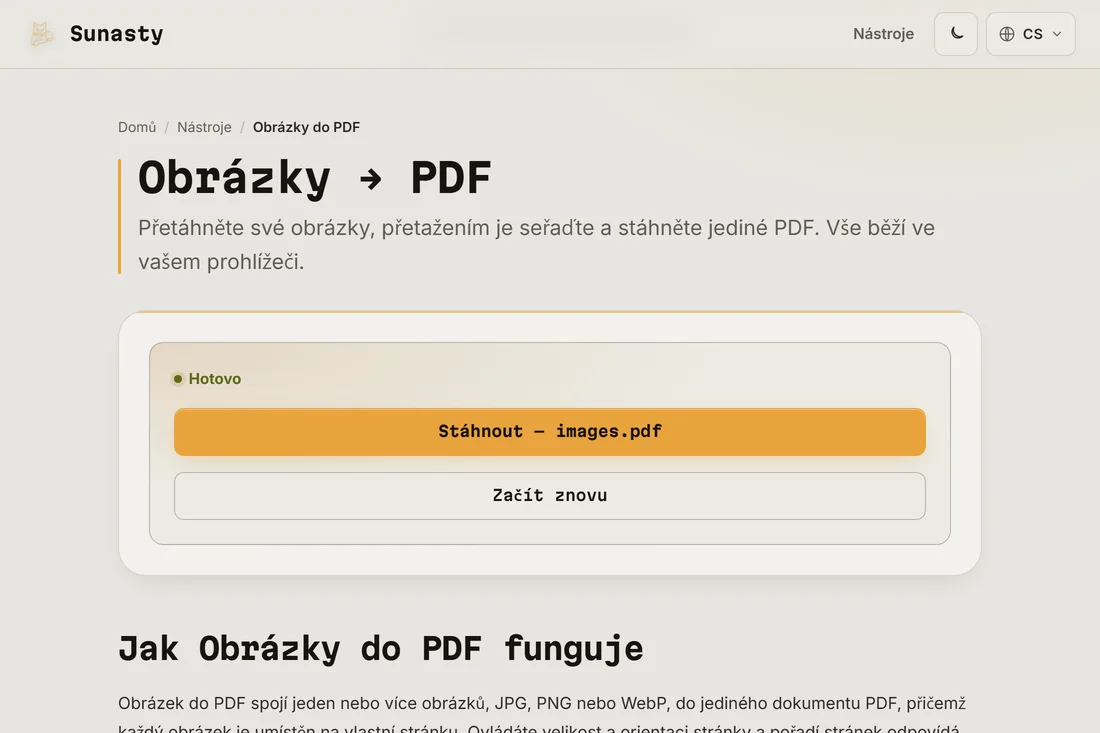Image resolution: width=1100 pixels, height=733 pixels.
Task: Open Nástroje in the breadcrumb
Action: (x=204, y=127)
